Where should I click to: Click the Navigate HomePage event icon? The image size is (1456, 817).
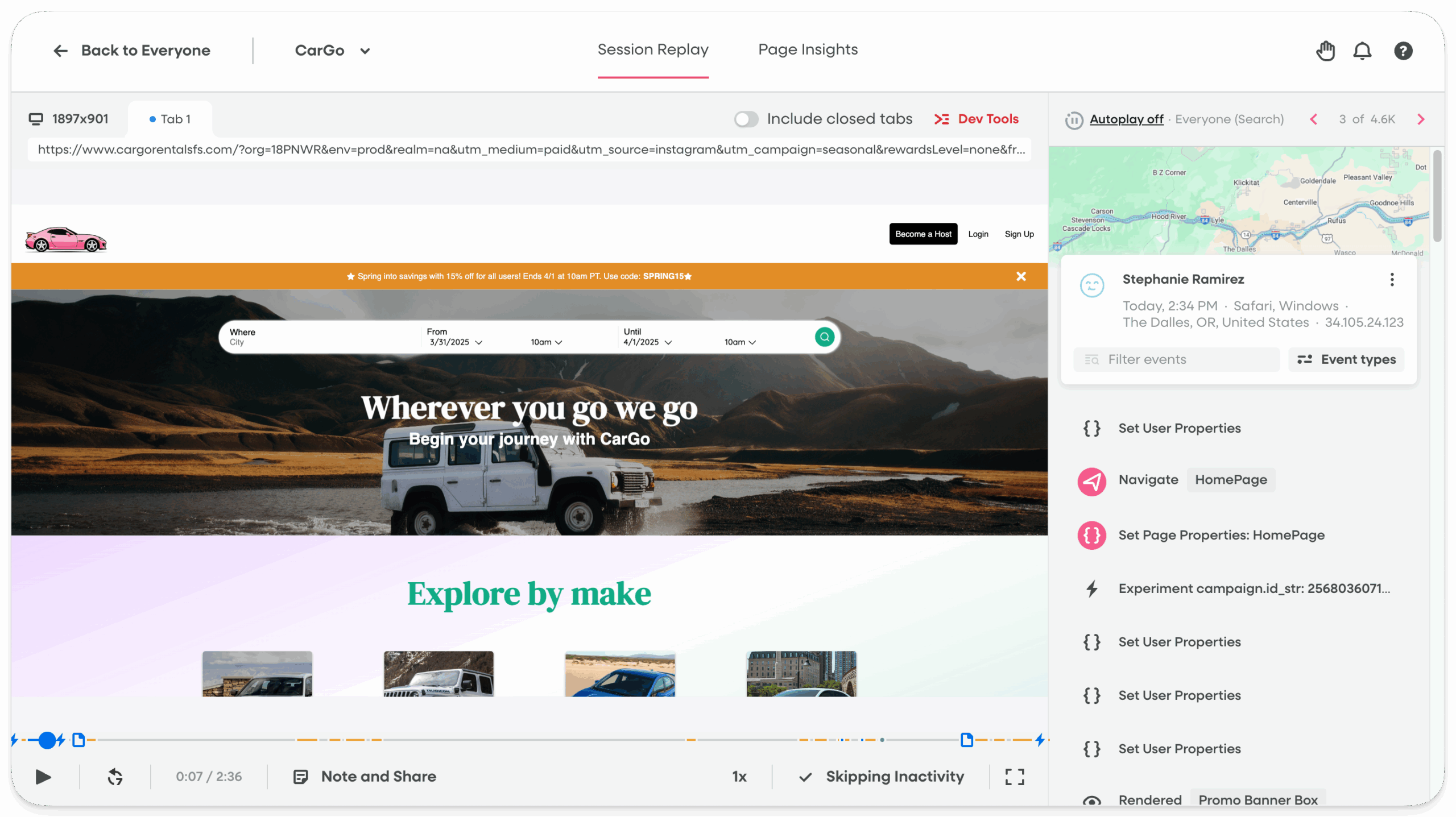tap(1091, 481)
